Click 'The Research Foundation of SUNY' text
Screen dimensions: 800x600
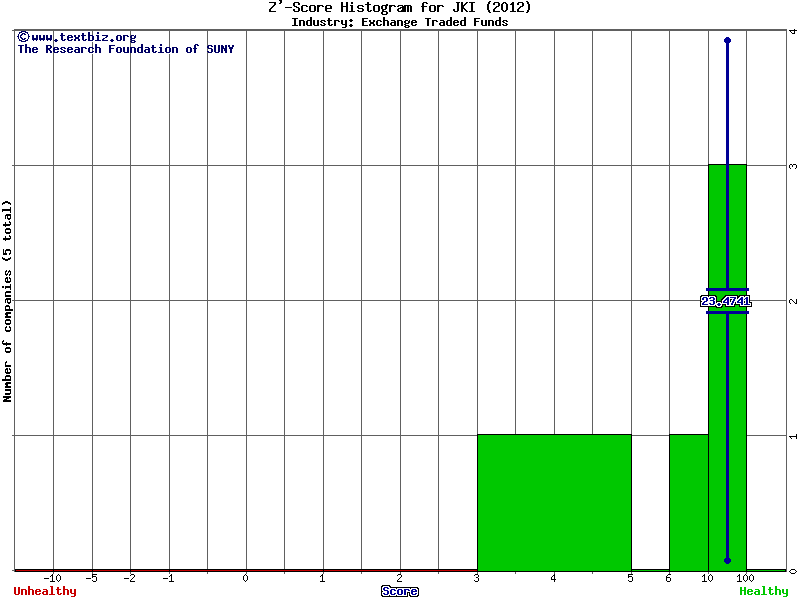click(126, 49)
